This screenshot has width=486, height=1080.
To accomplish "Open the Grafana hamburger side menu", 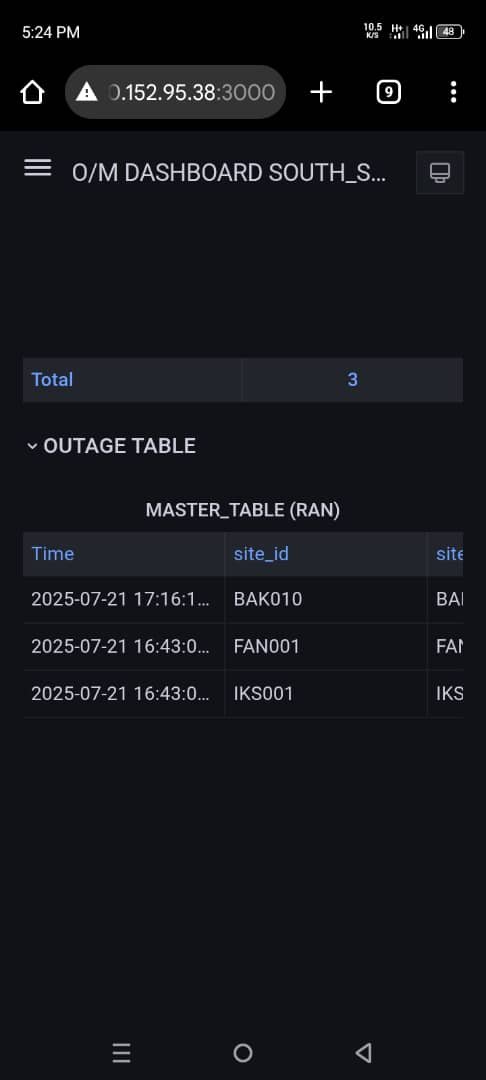I will (38, 167).
